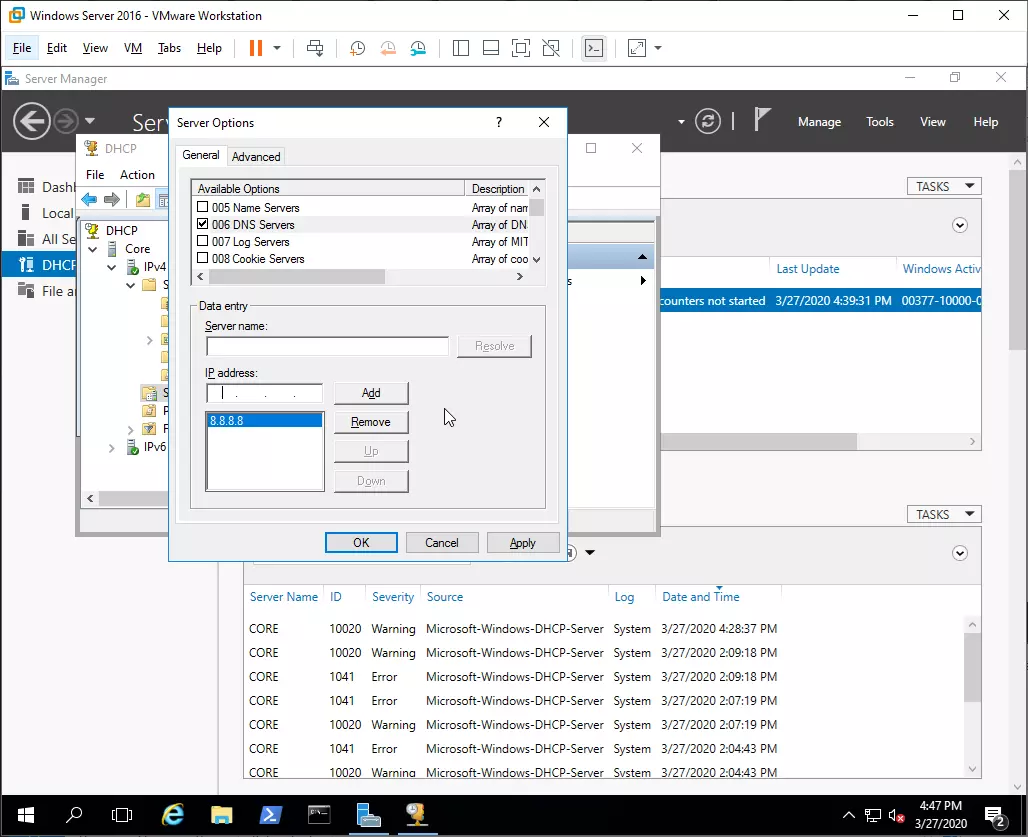Open Server Manager notifications flag
1028x837 pixels.
(x=762, y=120)
